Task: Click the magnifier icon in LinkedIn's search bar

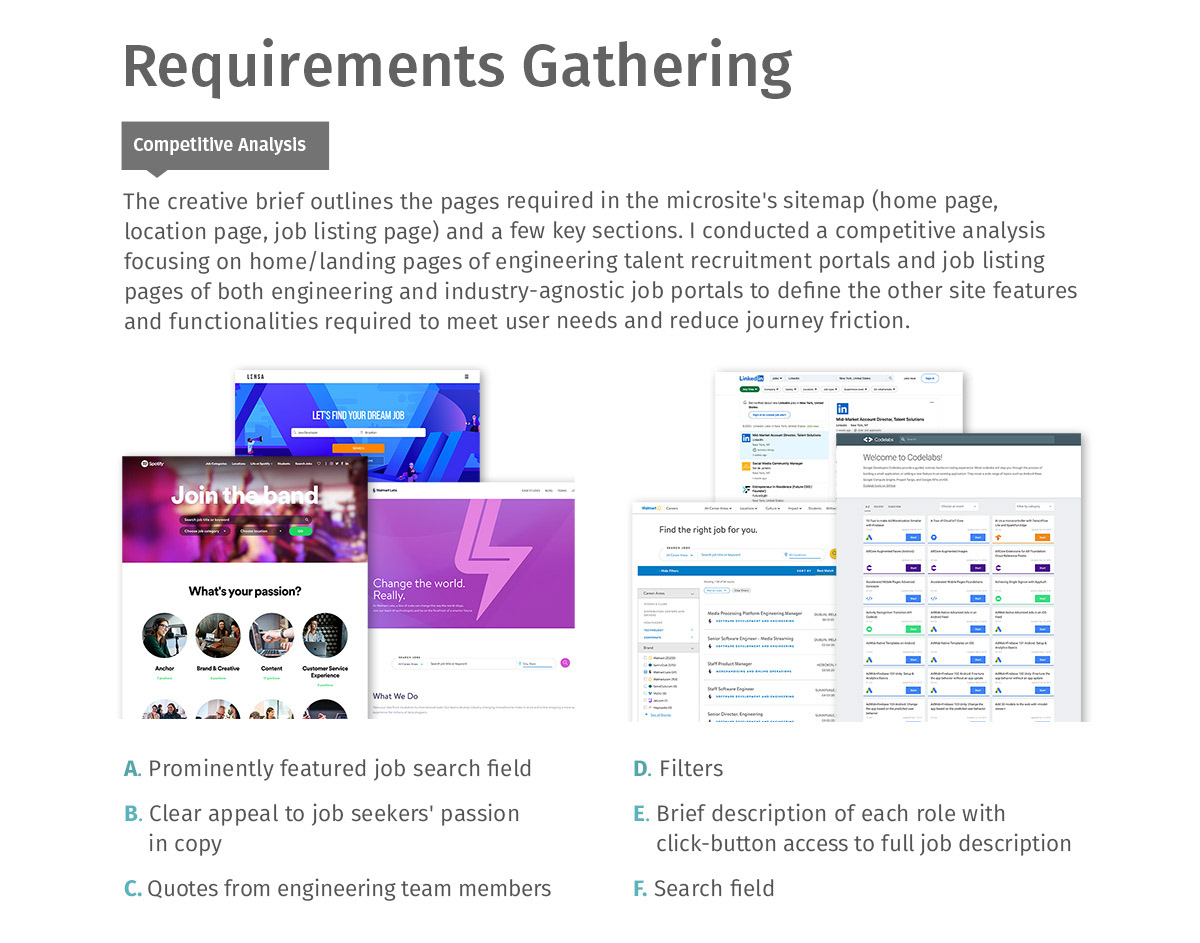Action: [x=890, y=378]
